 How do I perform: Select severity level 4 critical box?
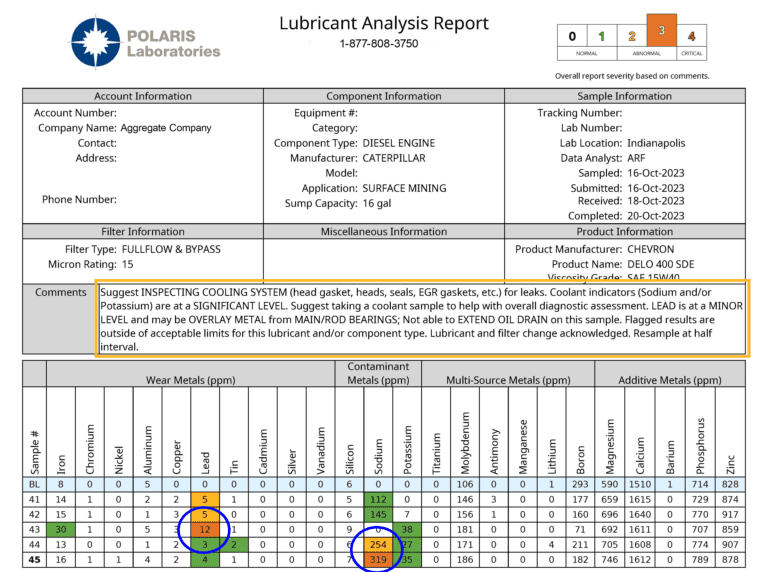[x=692, y=36]
